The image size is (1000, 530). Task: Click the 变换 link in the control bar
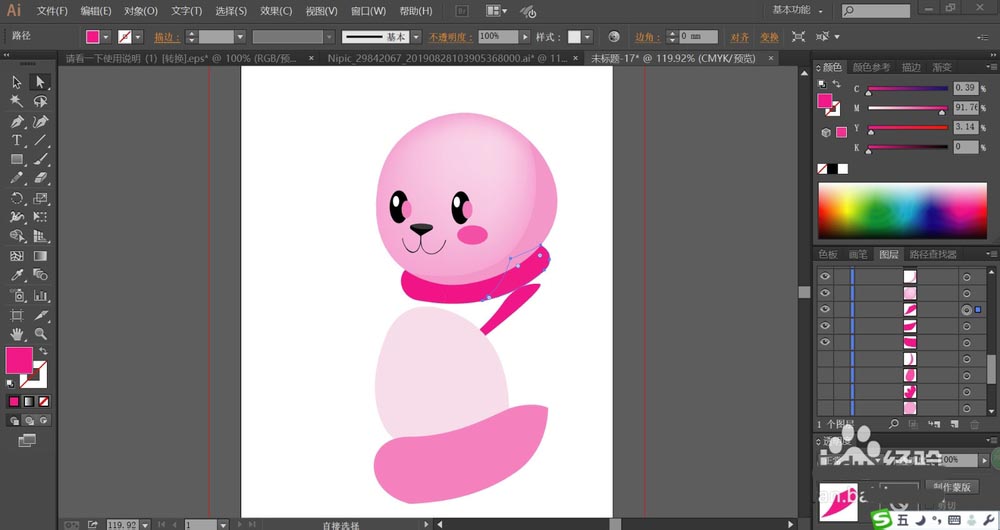click(x=768, y=37)
